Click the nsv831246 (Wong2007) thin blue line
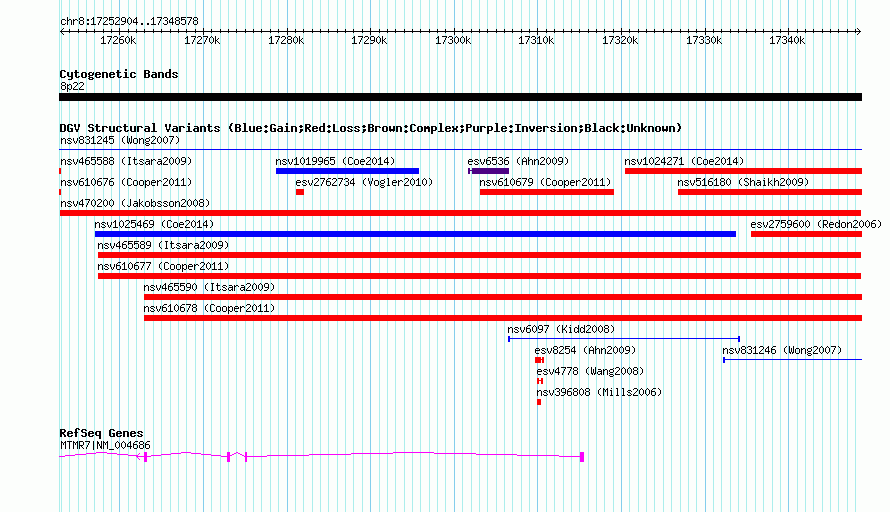890x512 pixels. [792, 359]
